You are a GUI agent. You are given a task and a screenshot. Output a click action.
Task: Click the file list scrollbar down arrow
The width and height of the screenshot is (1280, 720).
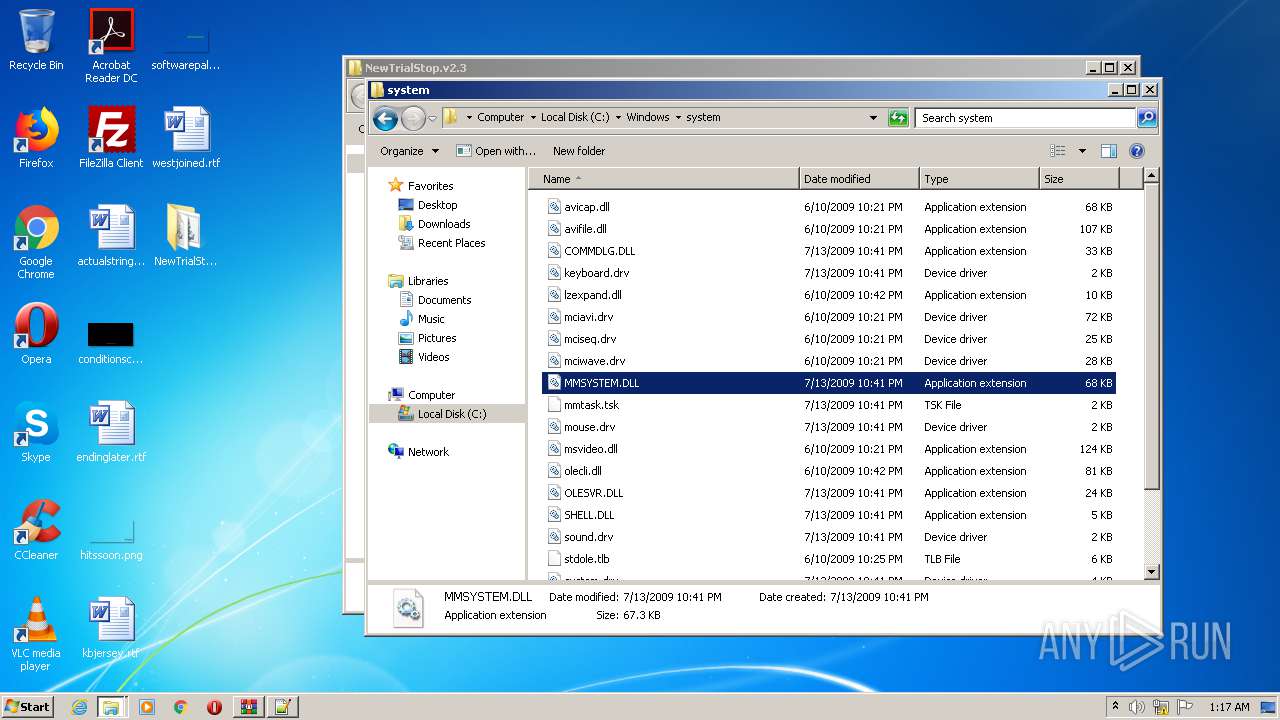click(1151, 572)
